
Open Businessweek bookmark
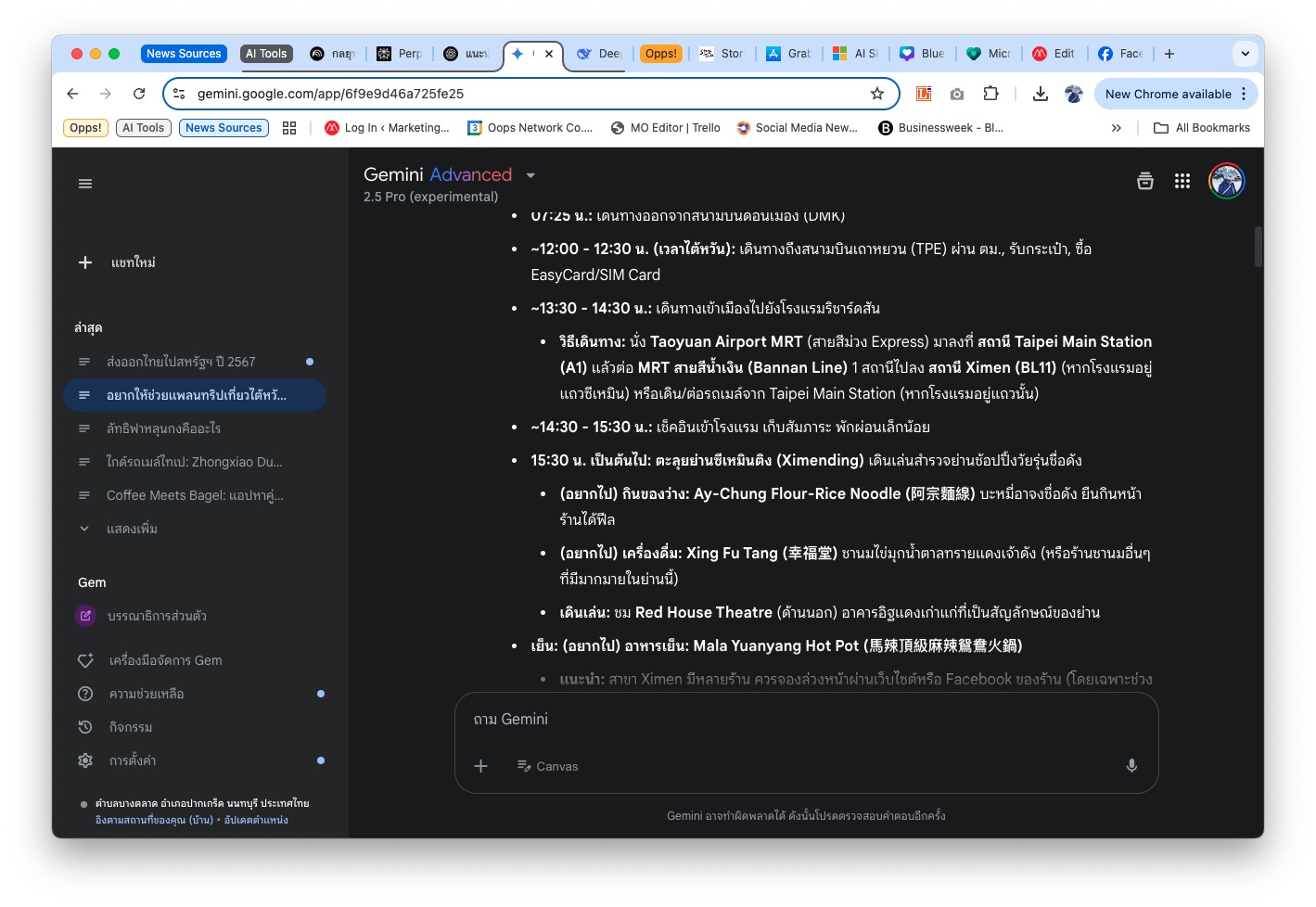click(941, 128)
